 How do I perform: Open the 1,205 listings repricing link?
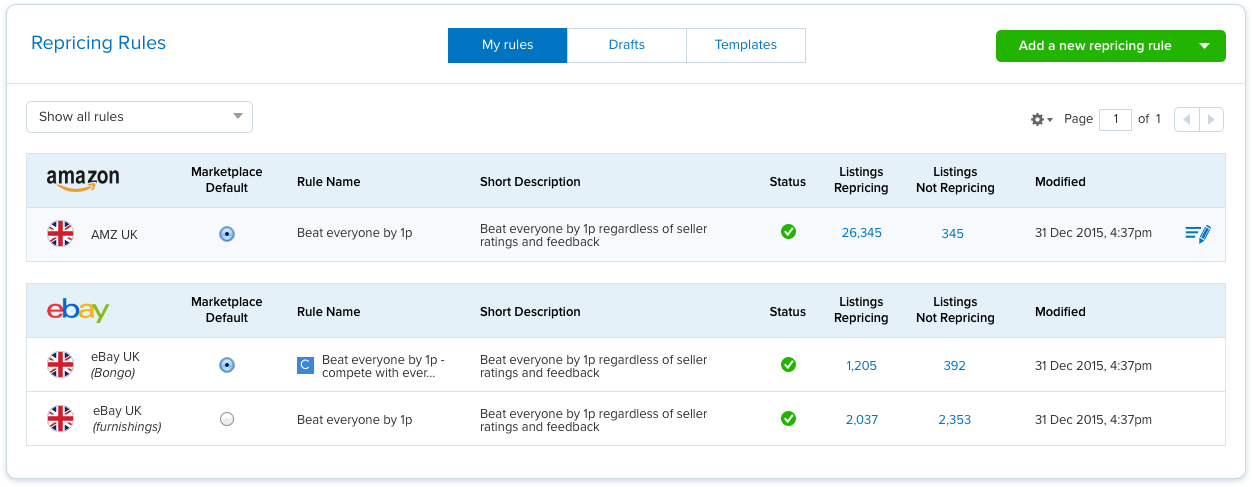[x=861, y=365]
